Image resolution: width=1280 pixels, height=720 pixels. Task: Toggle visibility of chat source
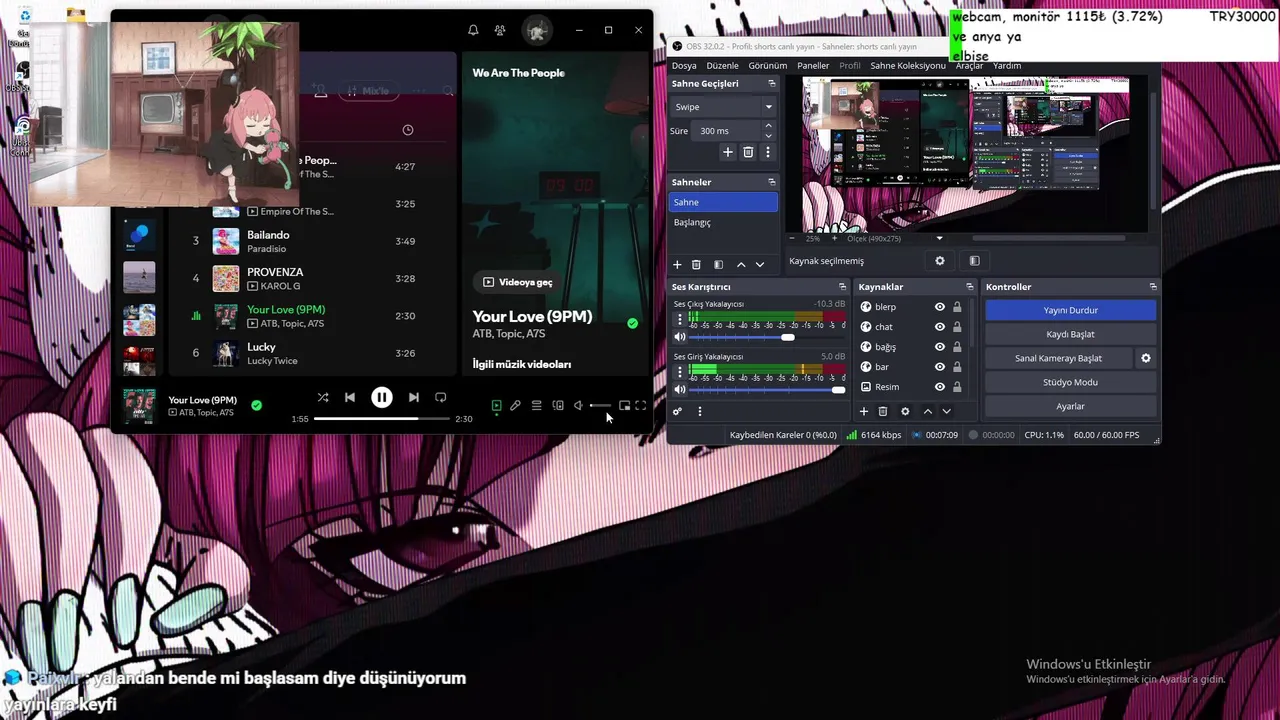[x=939, y=327]
